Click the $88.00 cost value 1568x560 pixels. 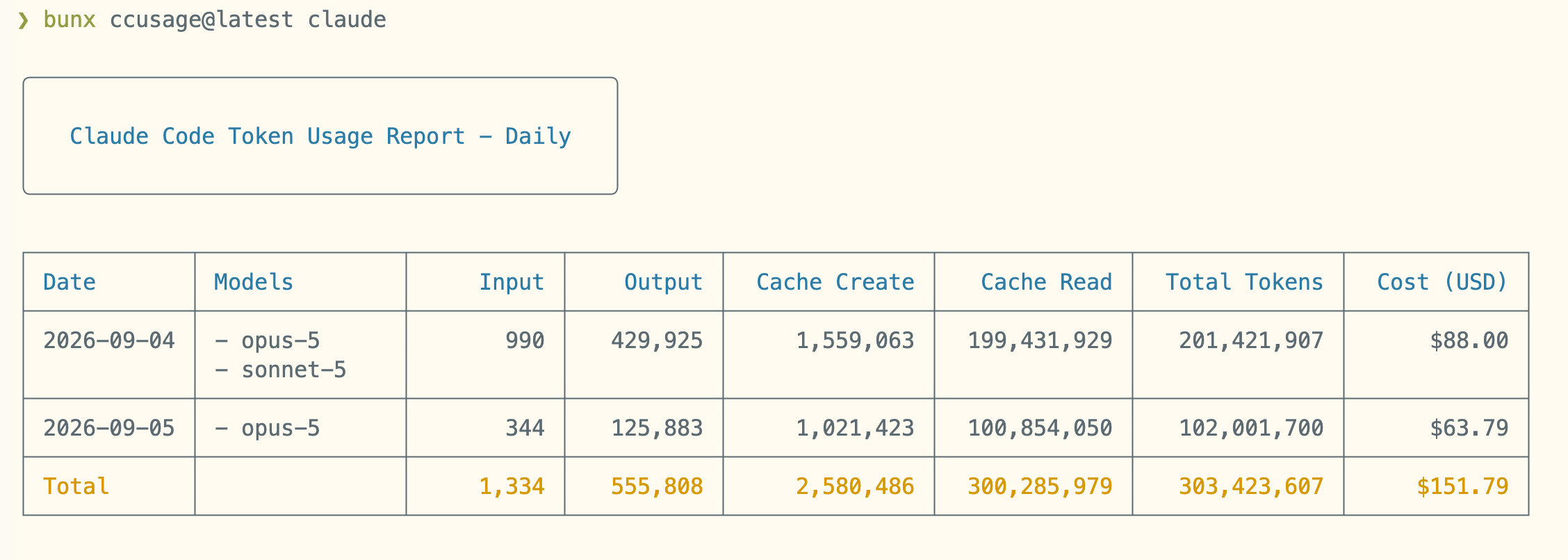click(x=1469, y=340)
